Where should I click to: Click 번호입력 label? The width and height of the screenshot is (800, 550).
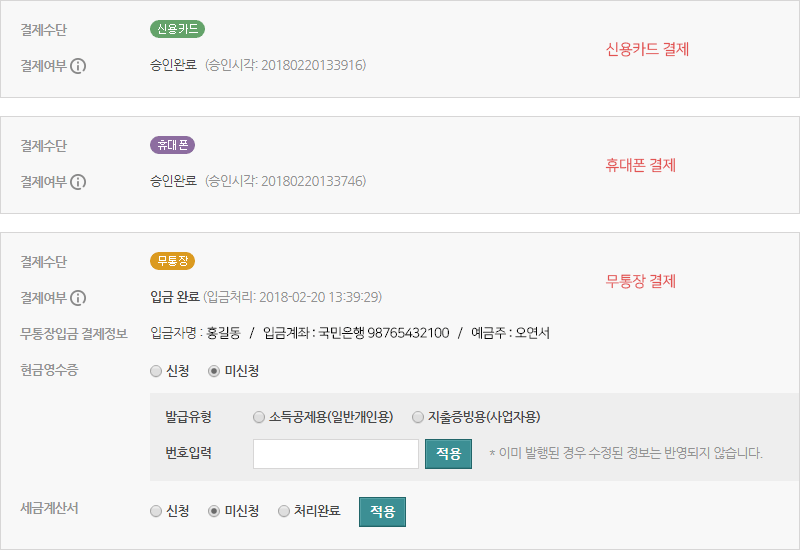[x=188, y=453]
